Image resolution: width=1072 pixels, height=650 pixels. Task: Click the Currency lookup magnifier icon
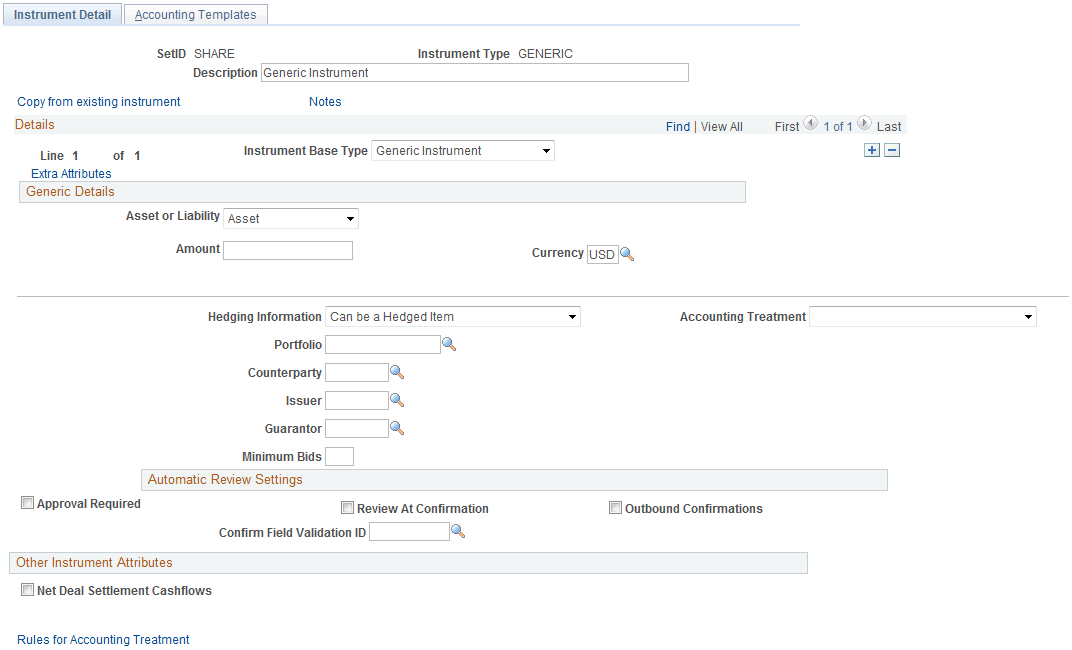click(x=627, y=254)
